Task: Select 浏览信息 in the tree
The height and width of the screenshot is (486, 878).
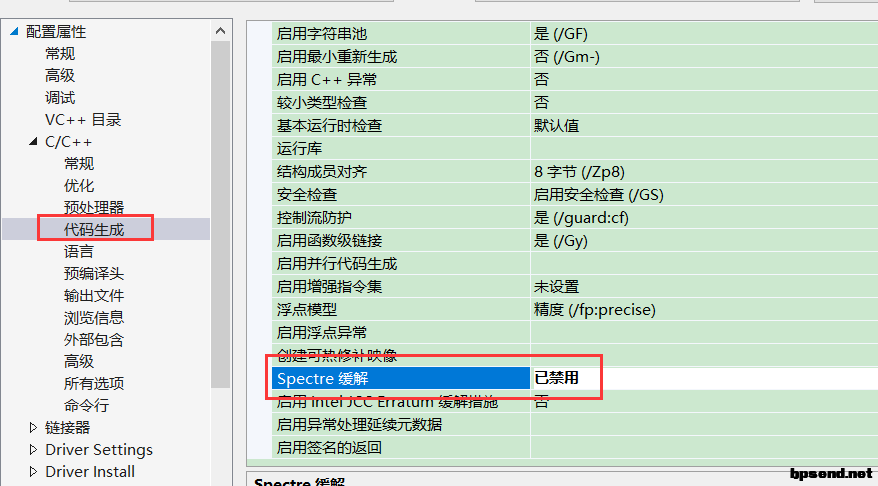Action: point(94,317)
